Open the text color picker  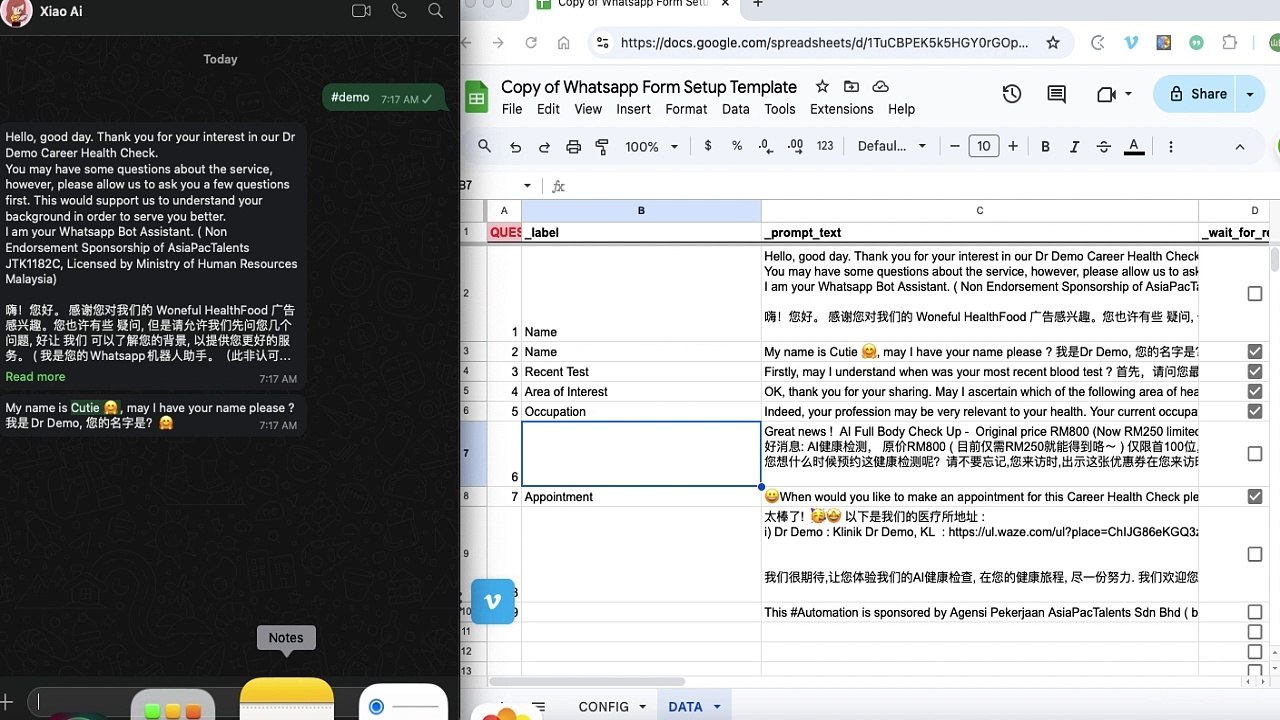tap(1134, 146)
